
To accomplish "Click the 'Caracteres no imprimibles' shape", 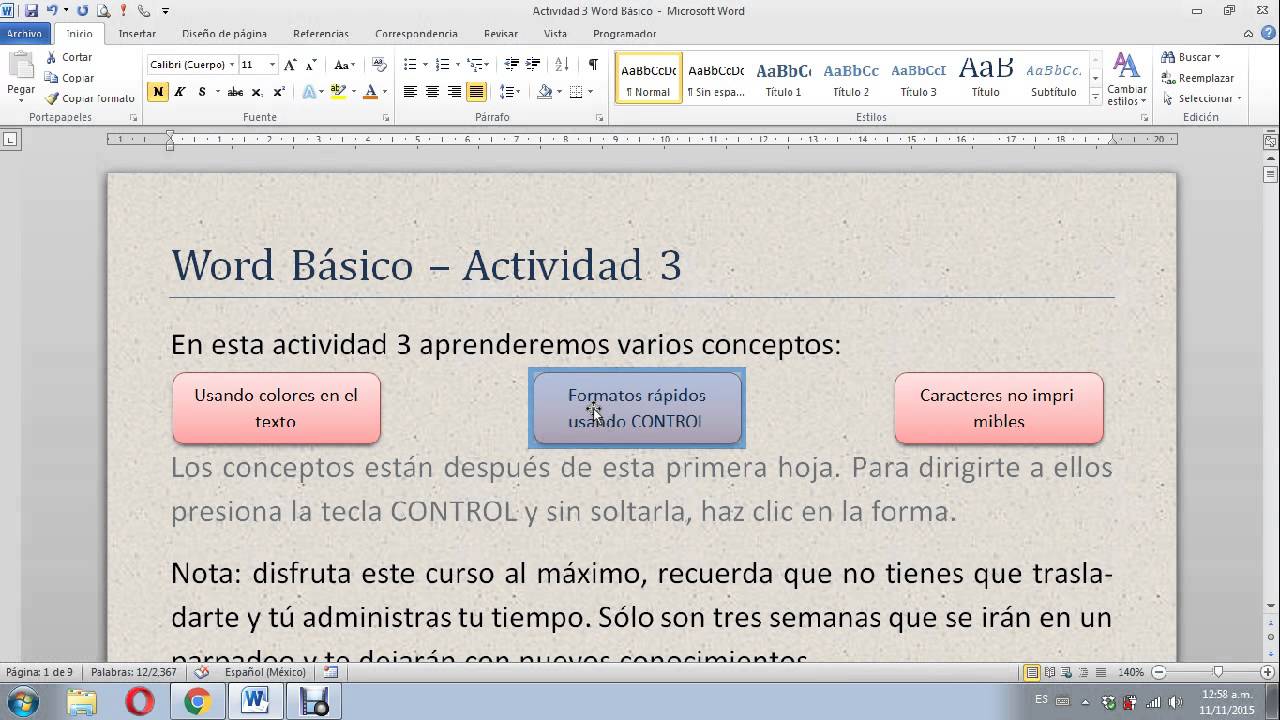I will click(x=998, y=408).
